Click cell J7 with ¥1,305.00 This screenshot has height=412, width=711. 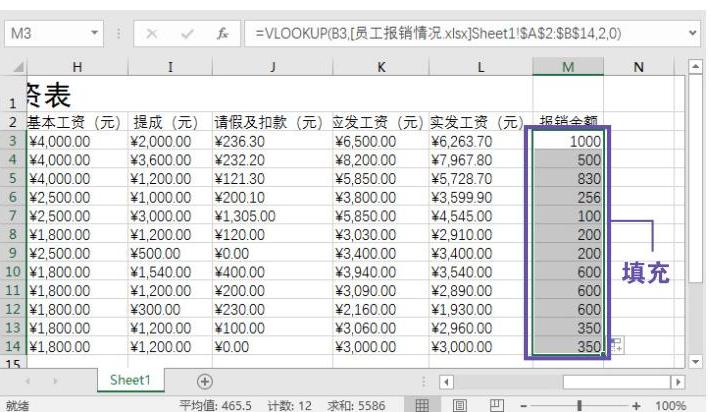coord(273,216)
